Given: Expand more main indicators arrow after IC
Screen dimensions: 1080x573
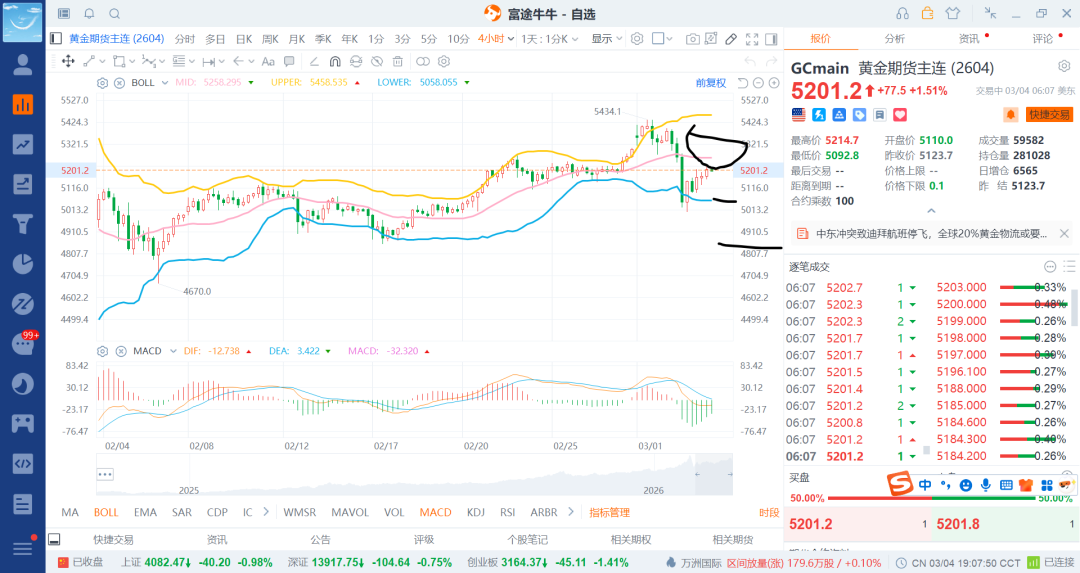Looking at the screenshot, I should pyautogui.click(x=266, y=512).
